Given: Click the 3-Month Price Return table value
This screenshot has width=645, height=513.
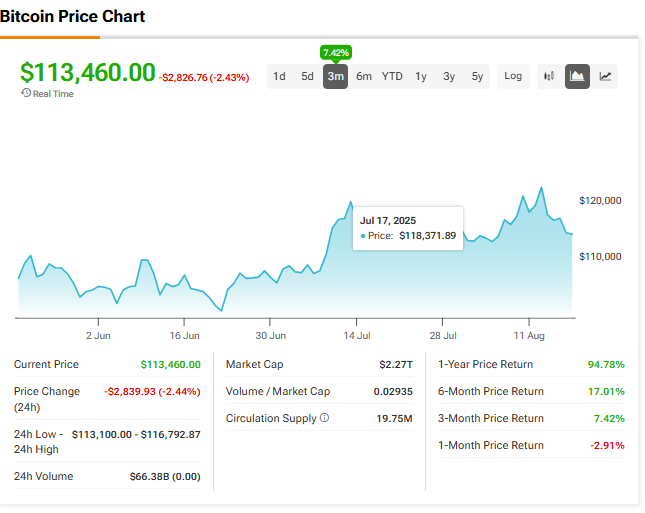Looking at the screenshot, I should [x=609, y=418].
